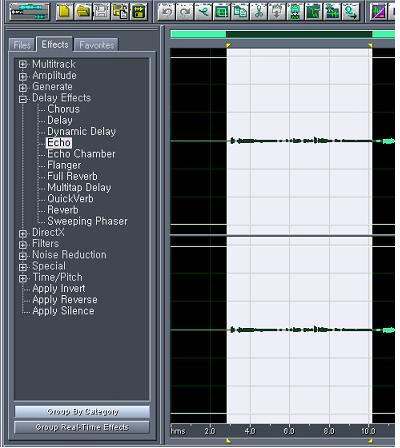Switch to the Files tab
The width and height of the screenshot is (400, 448).
tap(22, 45)
